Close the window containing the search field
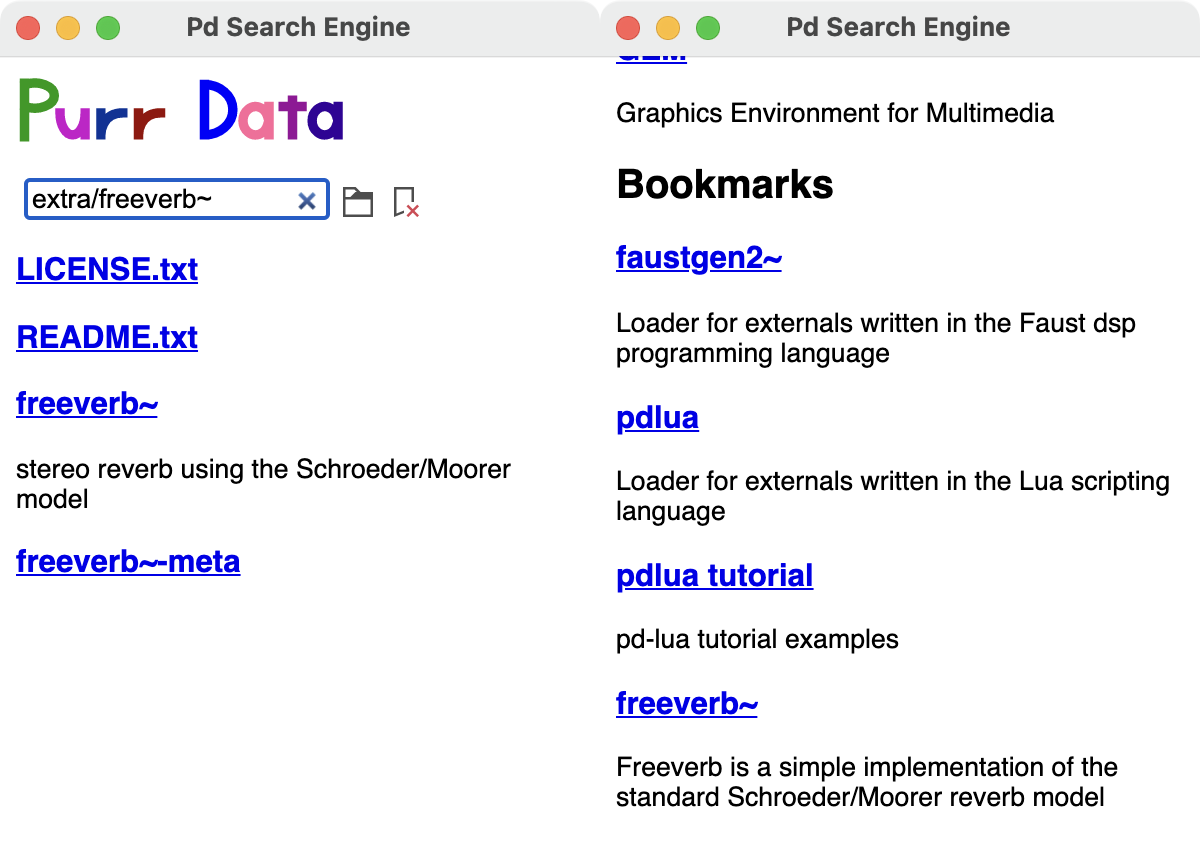This screenshot has width=1200, height=856. pyautogui.click(x=28, y=28)
